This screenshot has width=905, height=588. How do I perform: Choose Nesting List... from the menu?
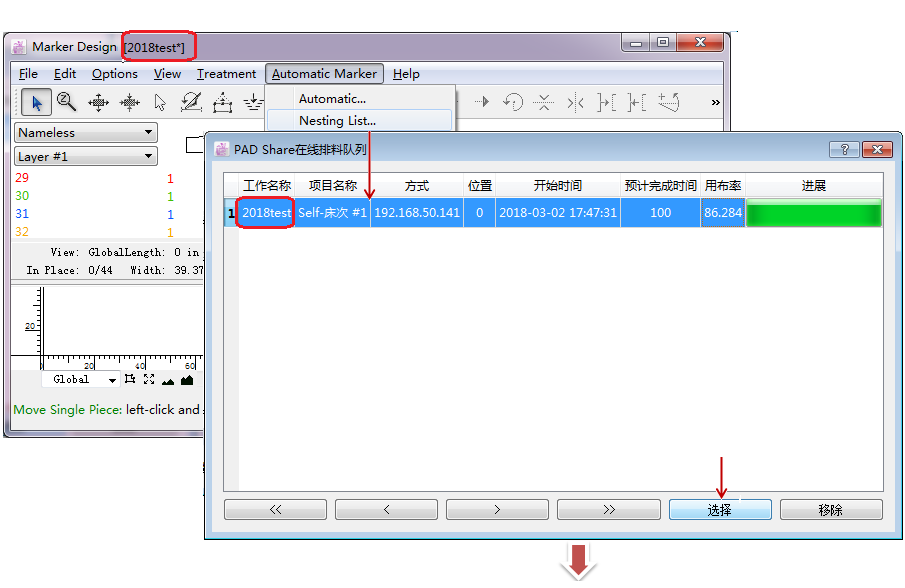click(337, 121)
